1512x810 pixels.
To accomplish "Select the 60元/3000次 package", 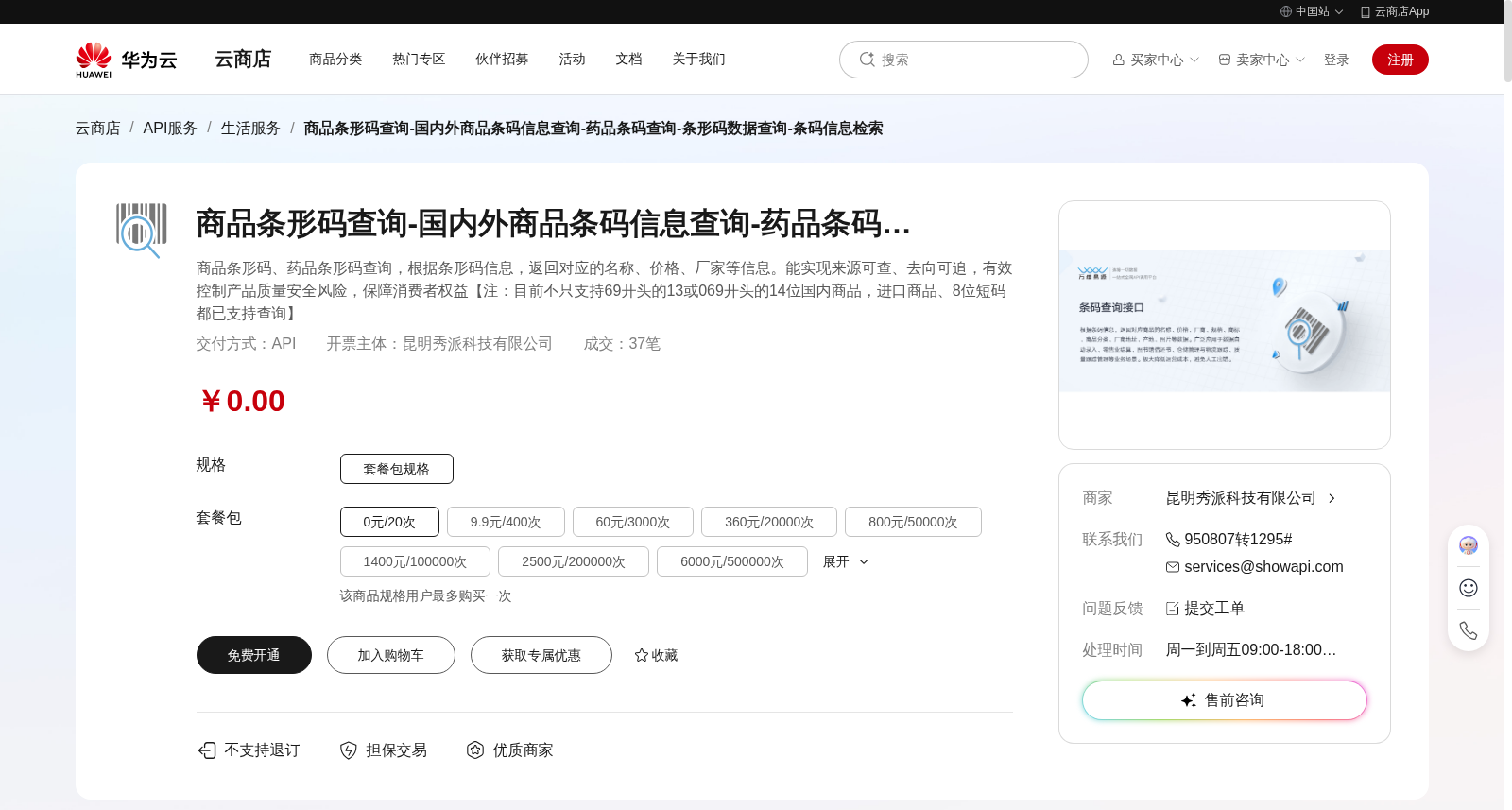I will click(633, 522).
